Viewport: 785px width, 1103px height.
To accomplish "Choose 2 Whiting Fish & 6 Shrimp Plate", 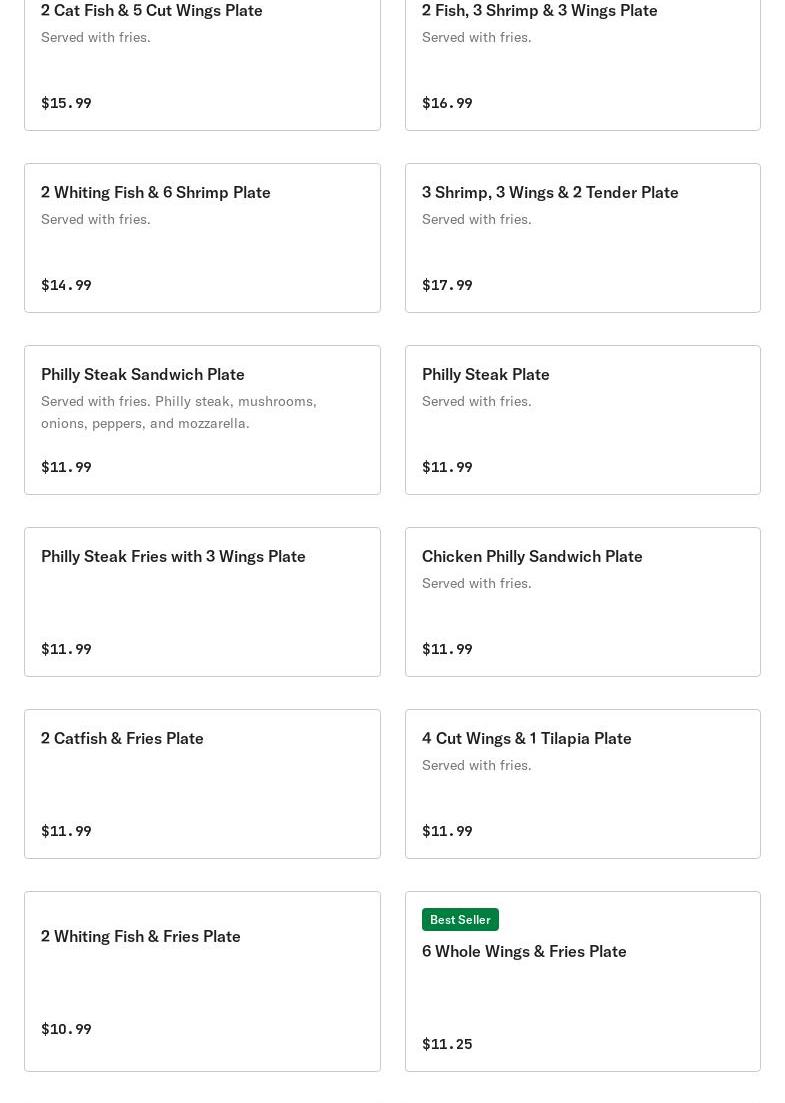I will tap(156, 192).
